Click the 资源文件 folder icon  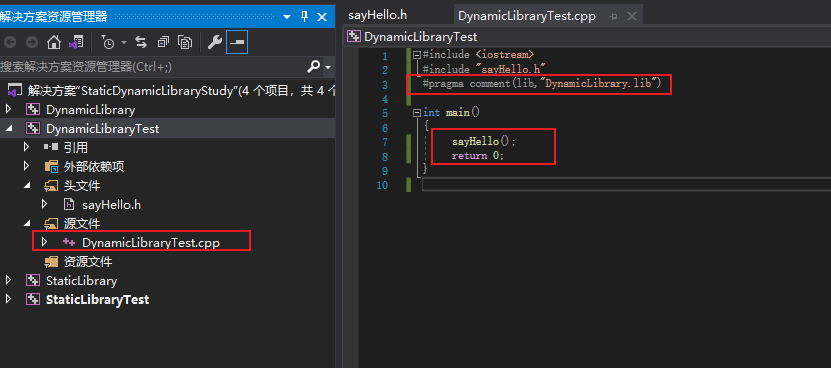(51, 261)
